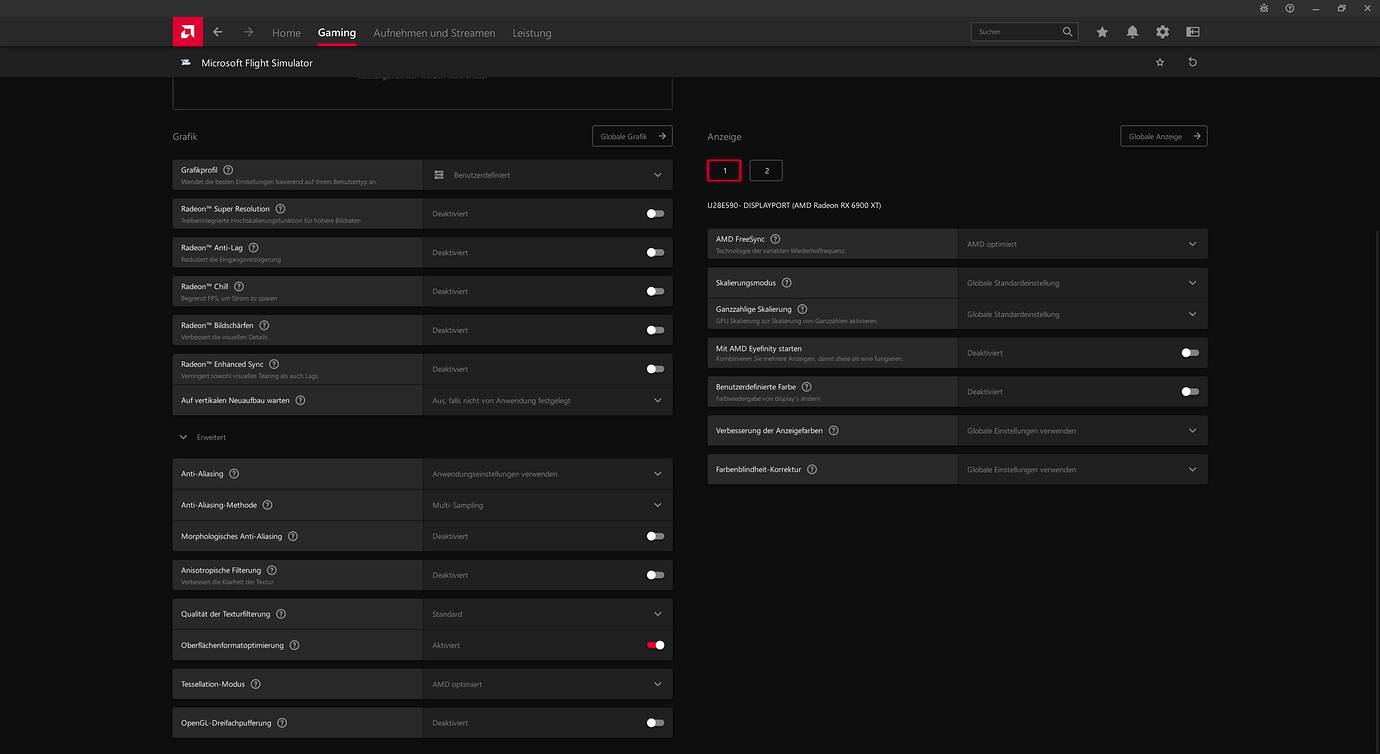The height and width of the screenshot is (754, 1380).
Task: Open the notifications bell icon
Action: click(x=1132, y=31)
